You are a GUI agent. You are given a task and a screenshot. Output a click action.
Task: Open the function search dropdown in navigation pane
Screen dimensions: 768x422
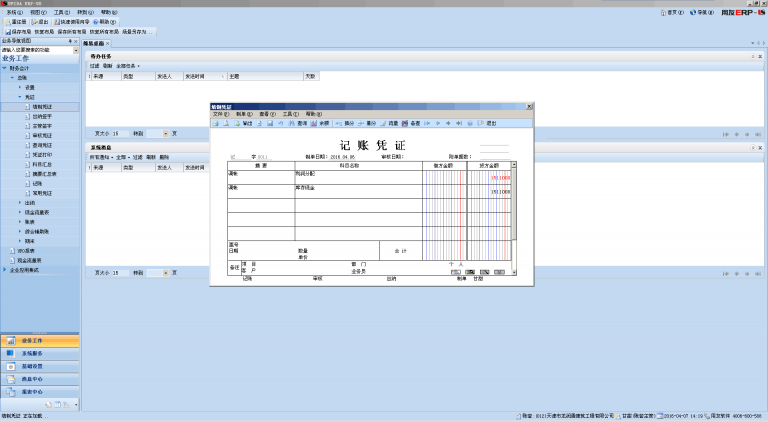tap(76, 50)
